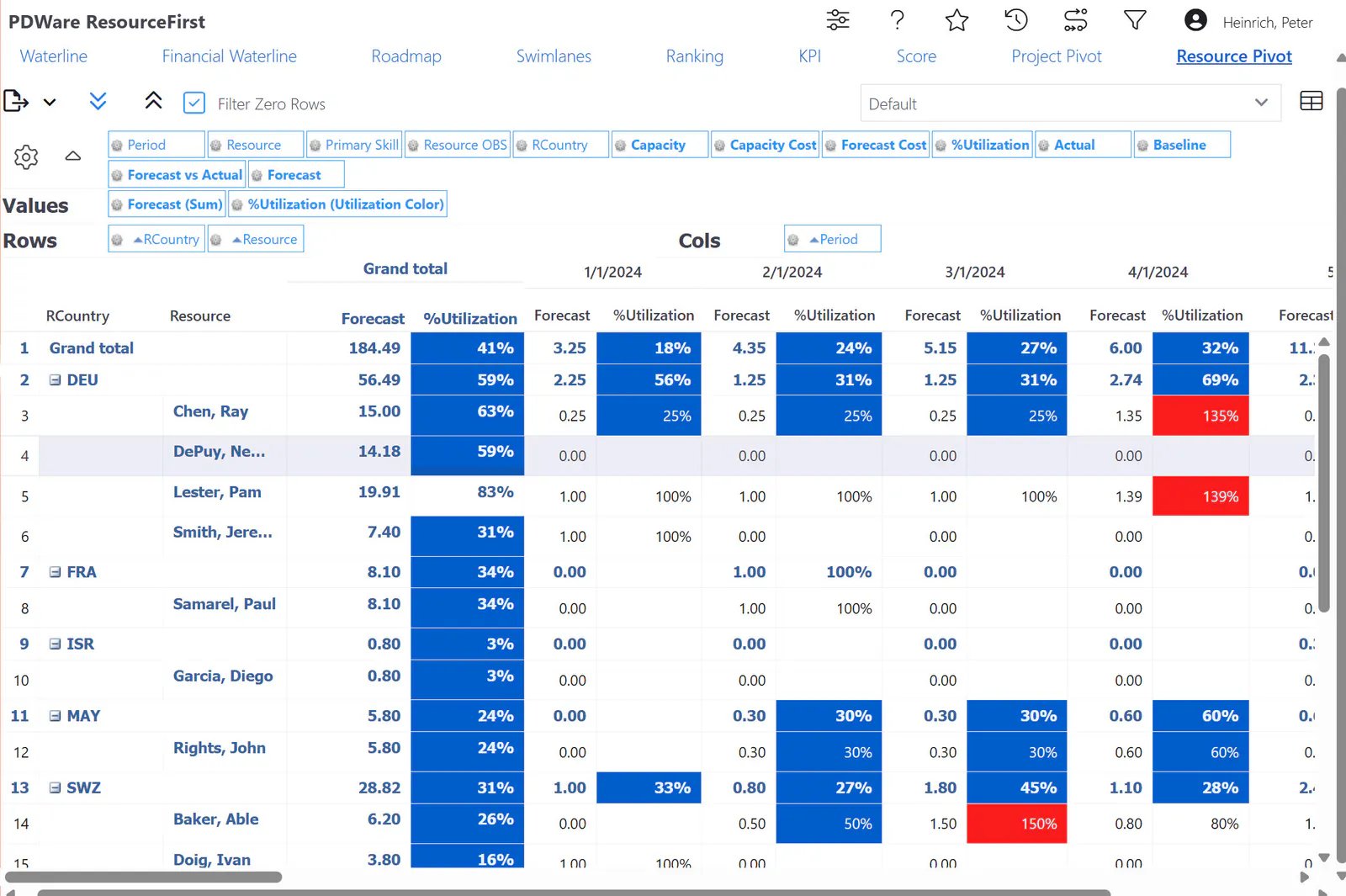Collapse the ISR country group
The image size is (1346, 896).
pos(55,644)
